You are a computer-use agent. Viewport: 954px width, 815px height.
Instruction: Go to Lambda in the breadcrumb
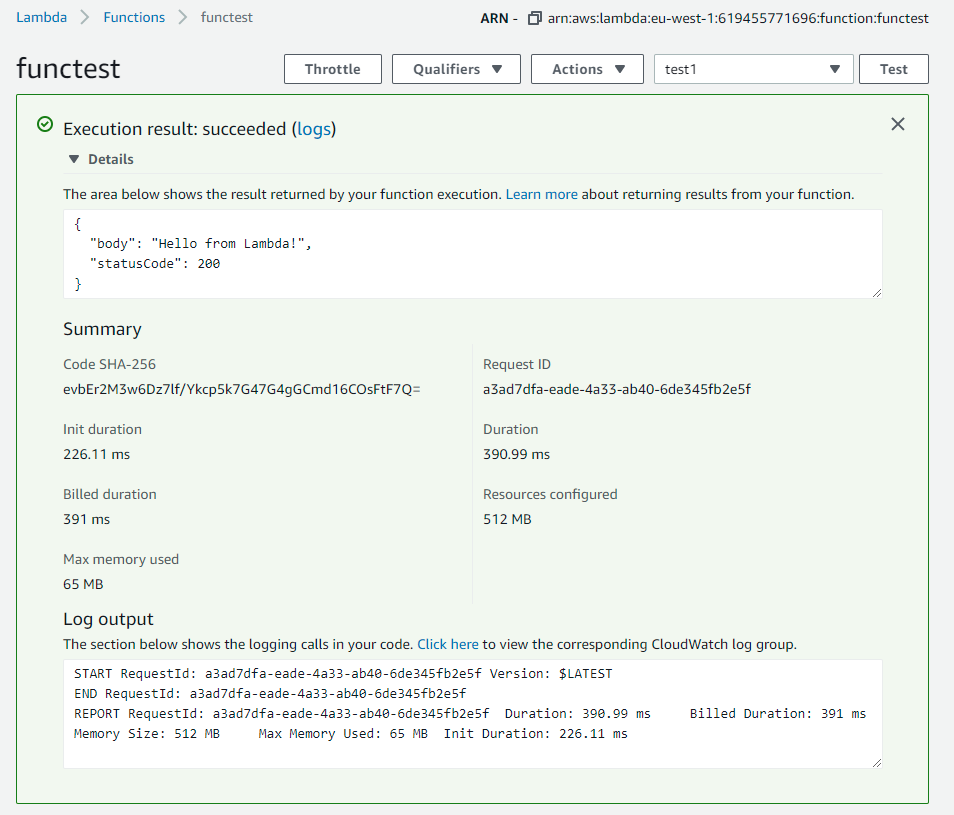tap(41, 17)
